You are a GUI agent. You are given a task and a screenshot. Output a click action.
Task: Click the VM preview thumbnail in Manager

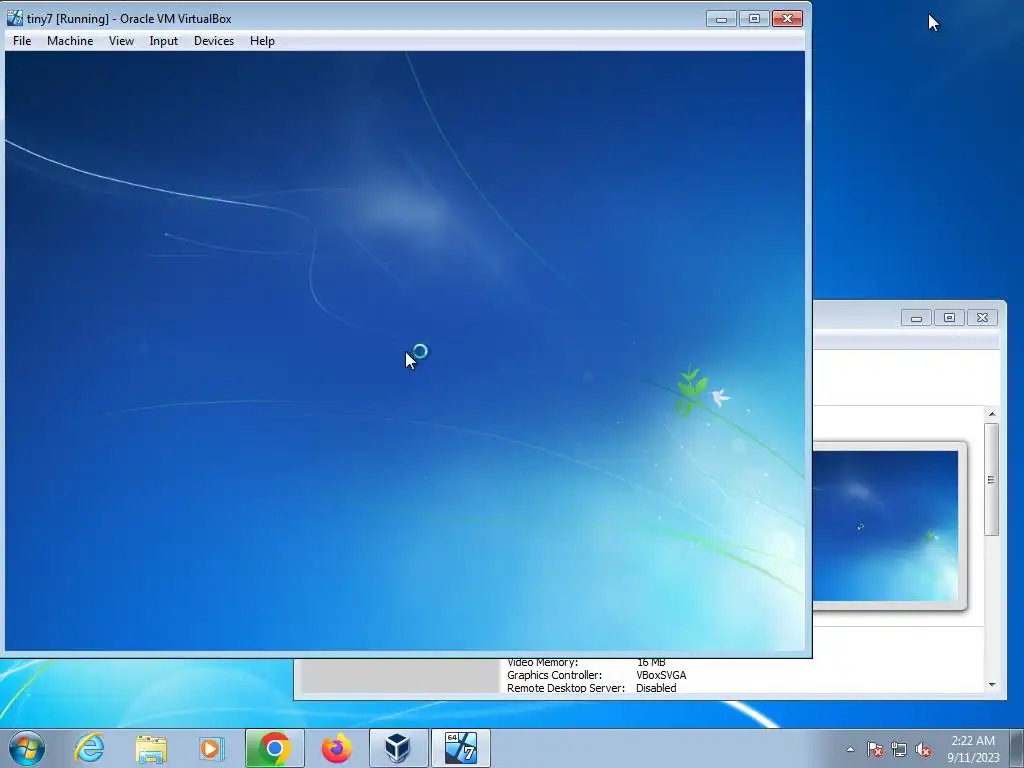tap(886, 526)
